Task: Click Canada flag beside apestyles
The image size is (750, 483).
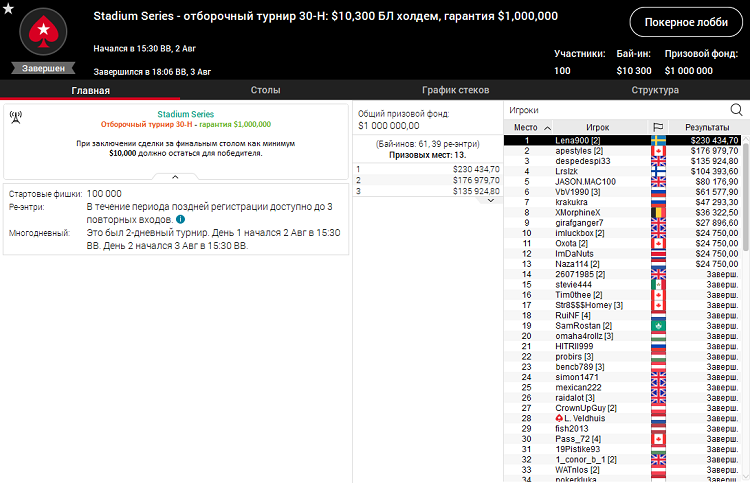Action: [x=658, y=151]
